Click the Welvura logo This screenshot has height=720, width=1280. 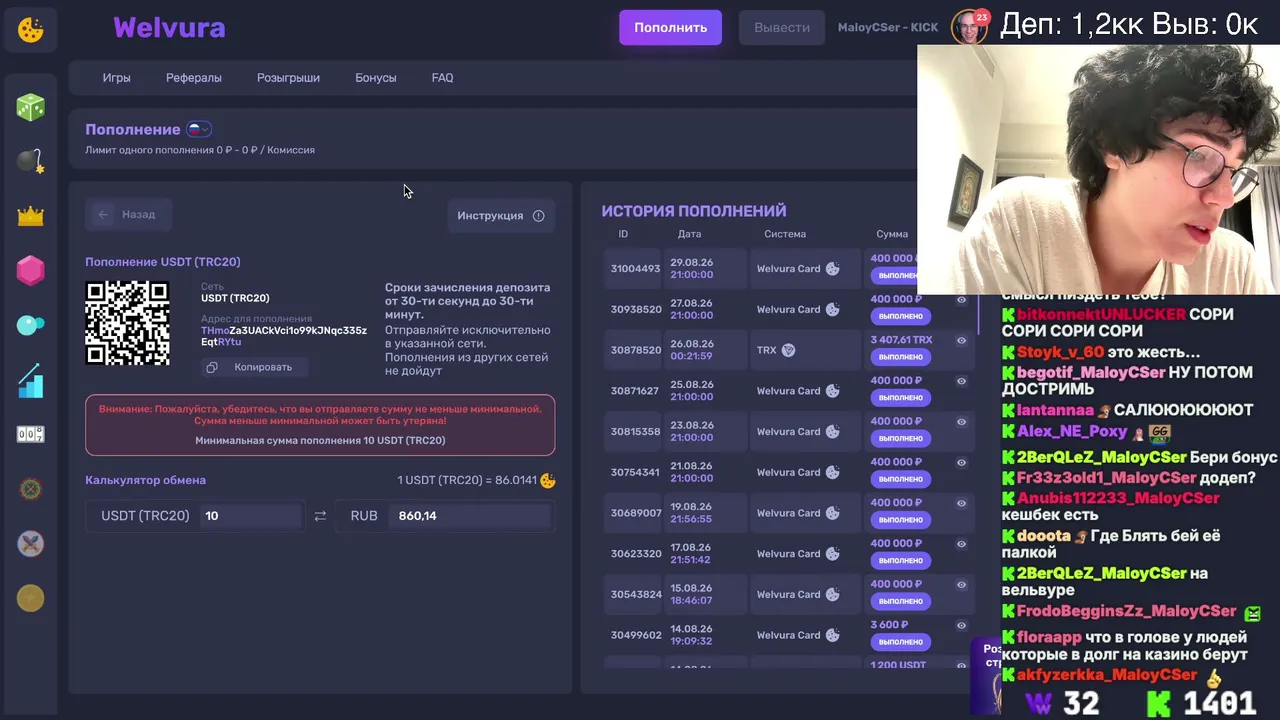click(169, 27)
